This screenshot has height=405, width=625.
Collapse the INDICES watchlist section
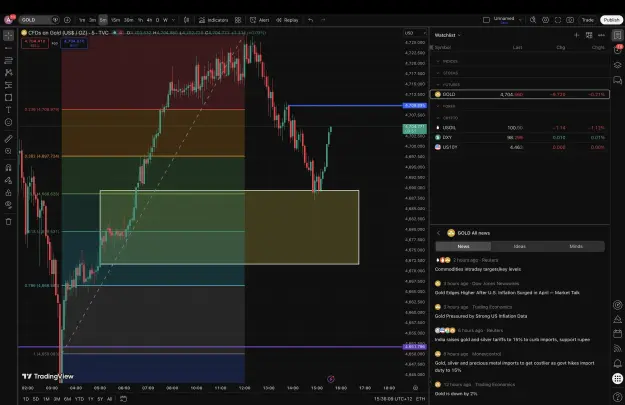[x=438, y=61]
